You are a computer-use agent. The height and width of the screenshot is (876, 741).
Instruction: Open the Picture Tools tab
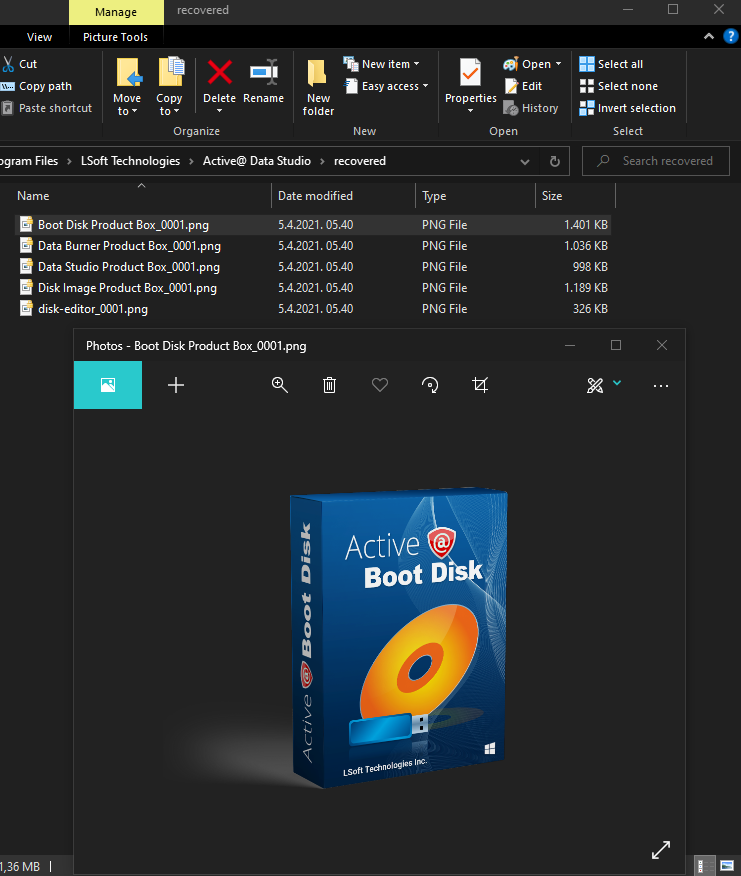[x=115, y=37]
